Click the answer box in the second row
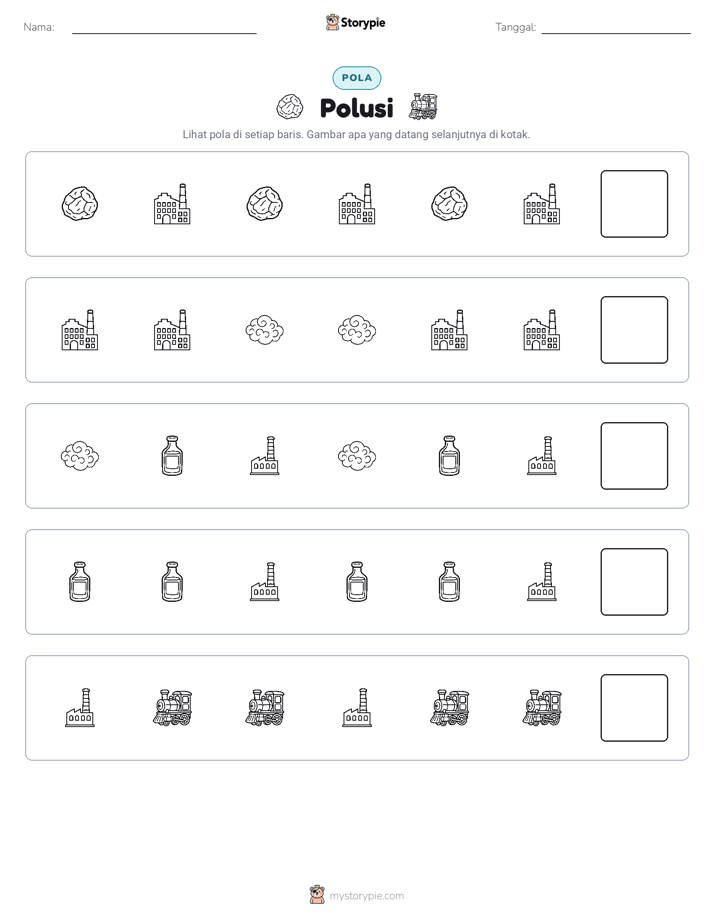 [x=634, y=330]
